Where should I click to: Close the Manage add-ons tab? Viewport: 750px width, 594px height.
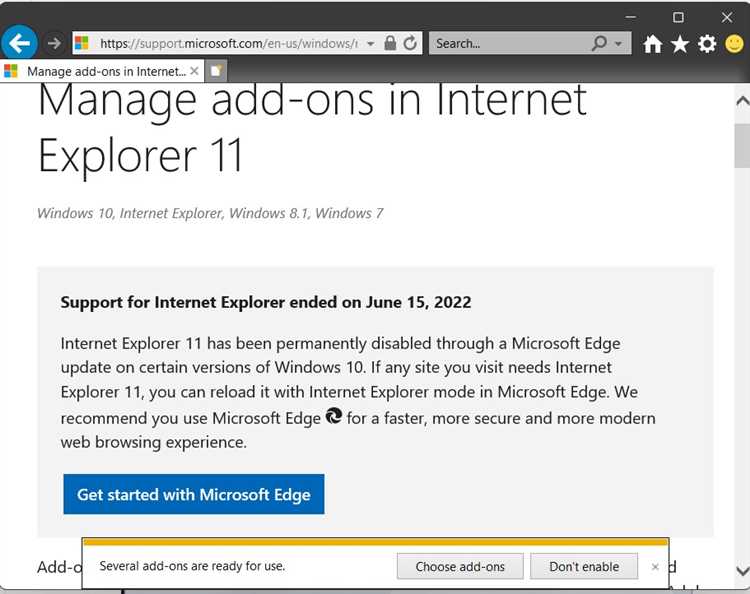[194, 71]
